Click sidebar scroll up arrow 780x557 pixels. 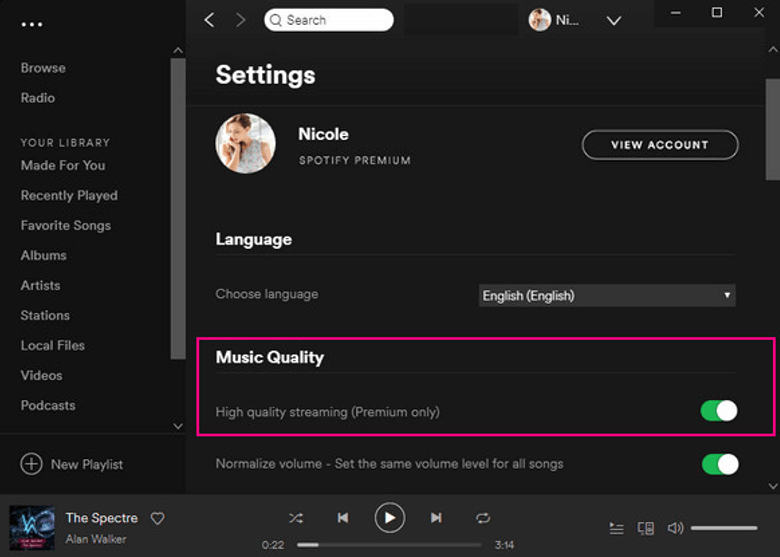click(178, 50)
